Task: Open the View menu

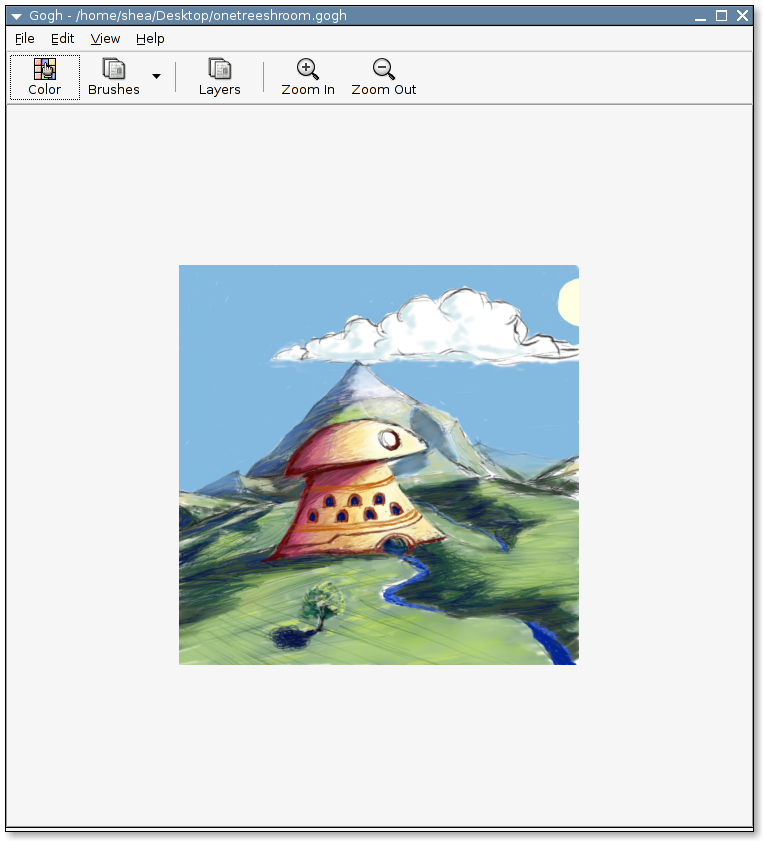Action: (105, 39)
